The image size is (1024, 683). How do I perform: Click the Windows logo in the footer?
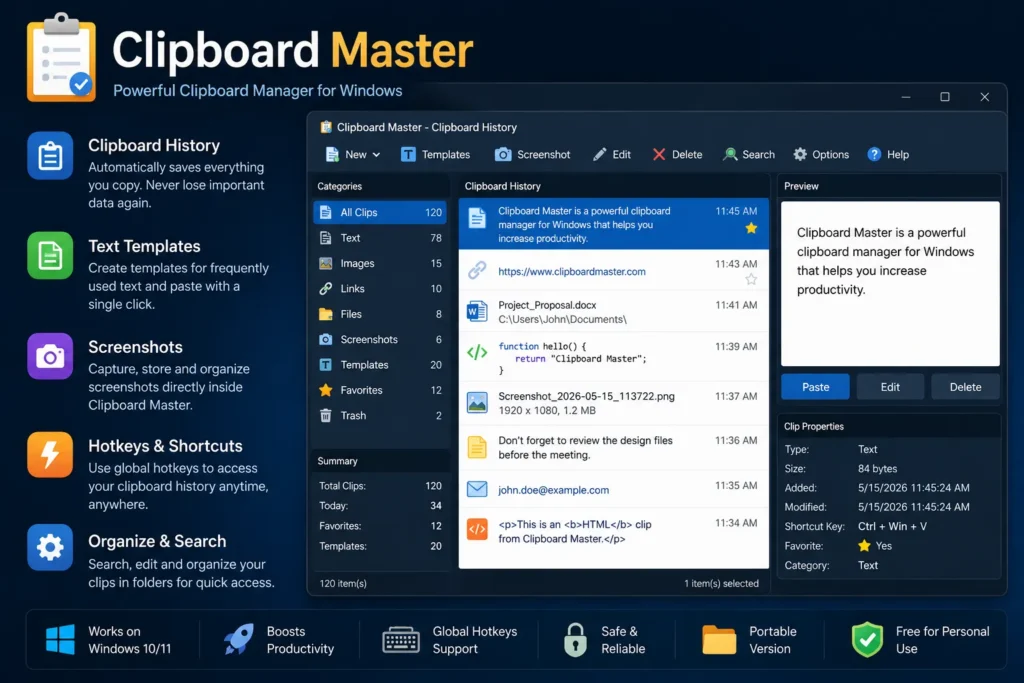(x=60, y=639)
